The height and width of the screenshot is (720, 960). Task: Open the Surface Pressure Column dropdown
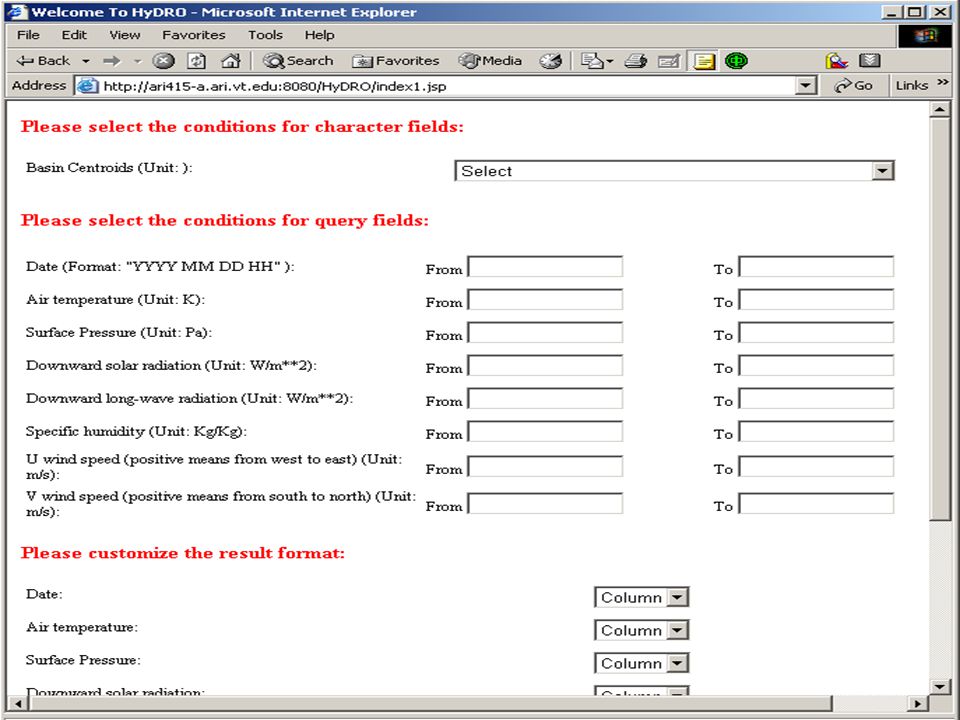coord(642,663)
